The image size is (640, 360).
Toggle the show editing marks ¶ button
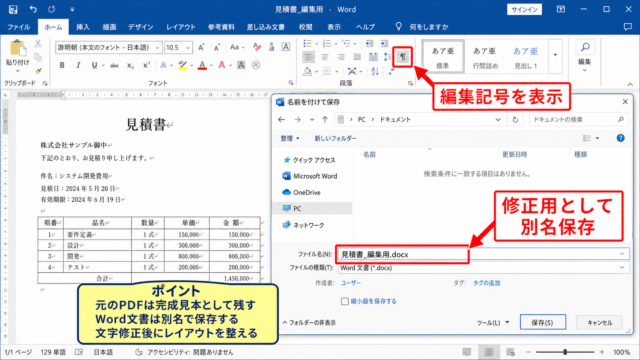tap(403, 57)
